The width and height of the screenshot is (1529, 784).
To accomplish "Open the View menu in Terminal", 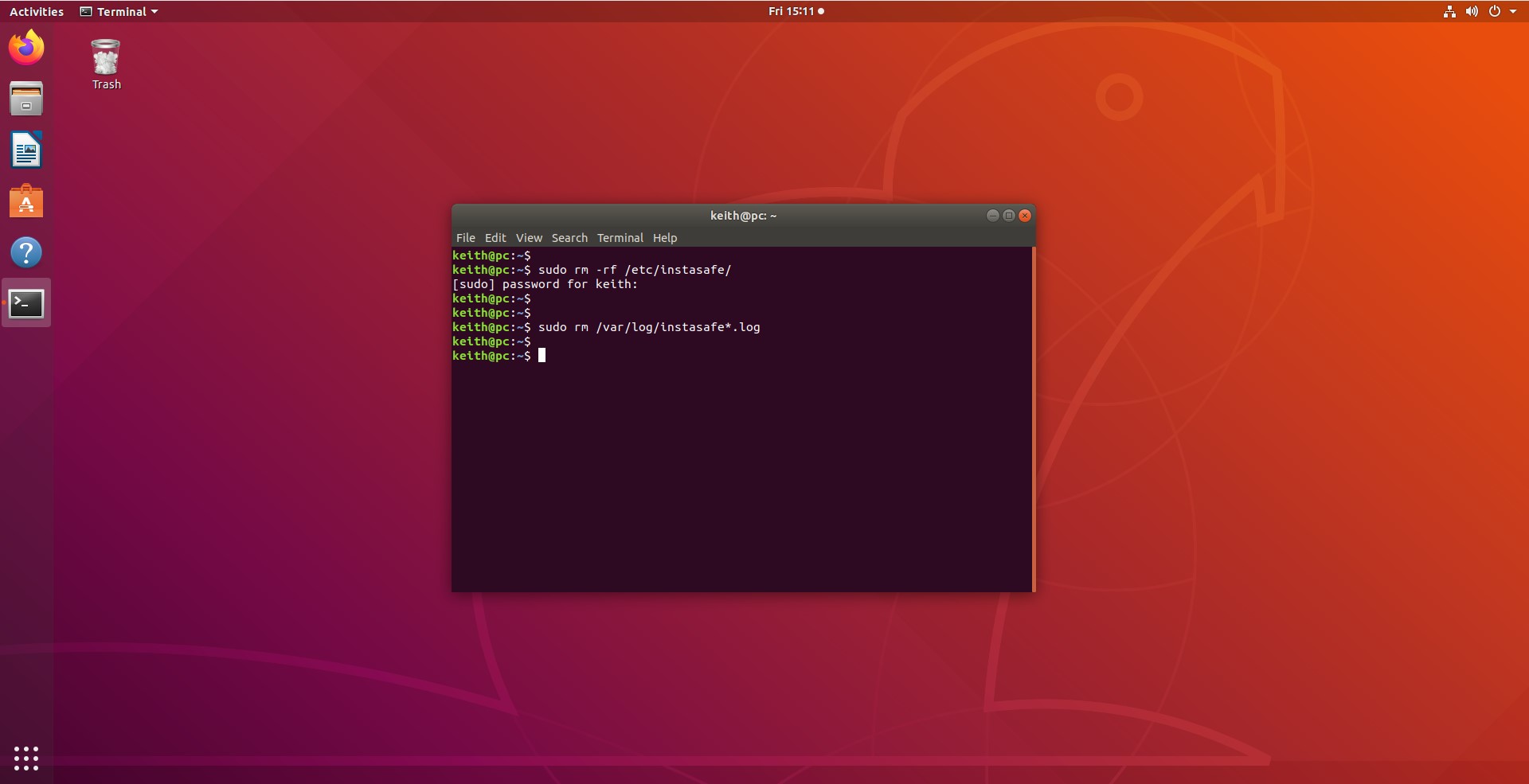I will 529,238.
